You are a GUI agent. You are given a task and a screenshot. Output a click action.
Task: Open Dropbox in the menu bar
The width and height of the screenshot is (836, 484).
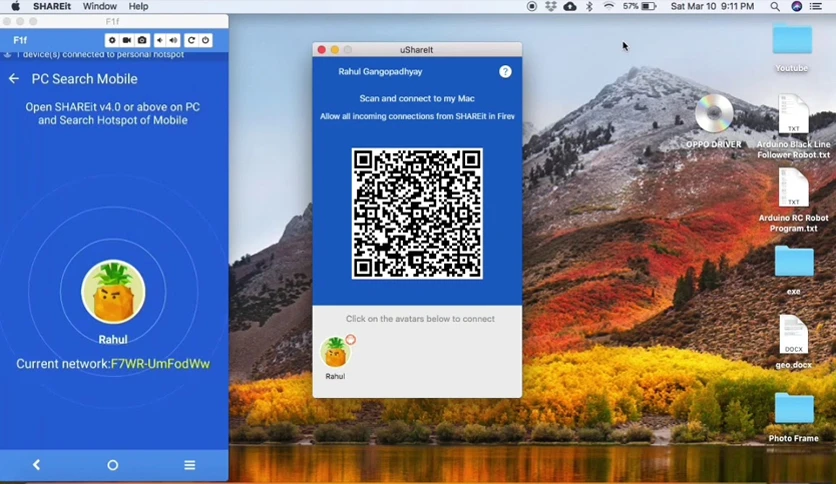coord(551,6)
